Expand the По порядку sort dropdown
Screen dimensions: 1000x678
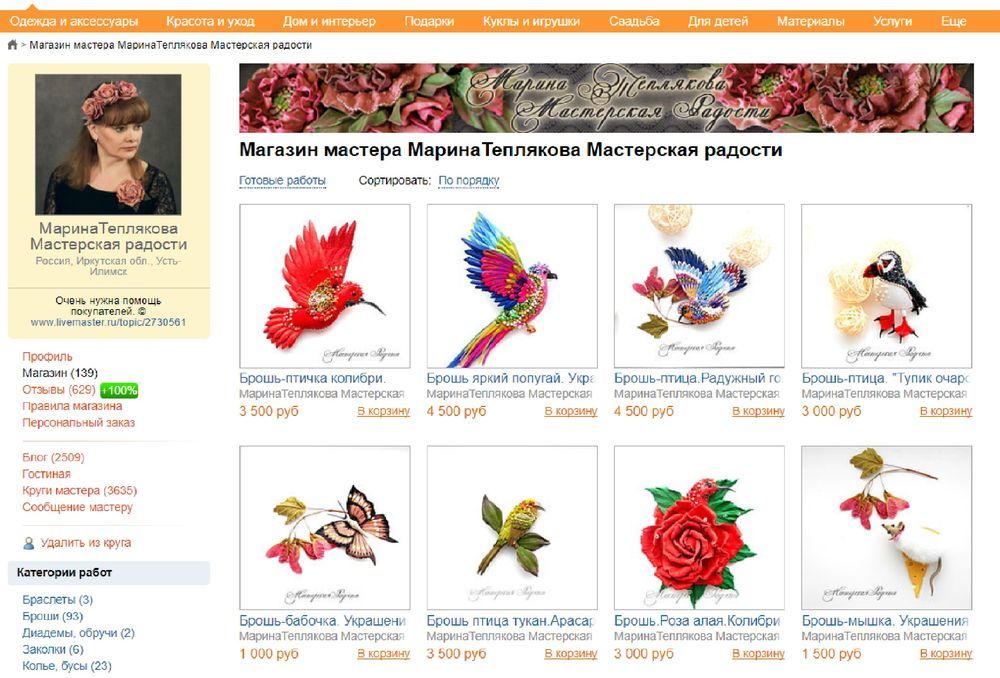(x=469, y=181)
